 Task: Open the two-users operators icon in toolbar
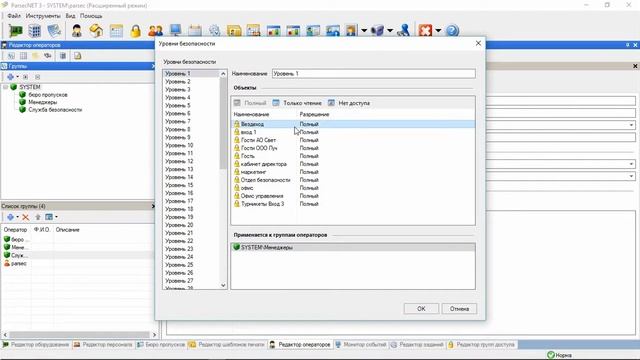pyautogui.click(x=155, y=31)
